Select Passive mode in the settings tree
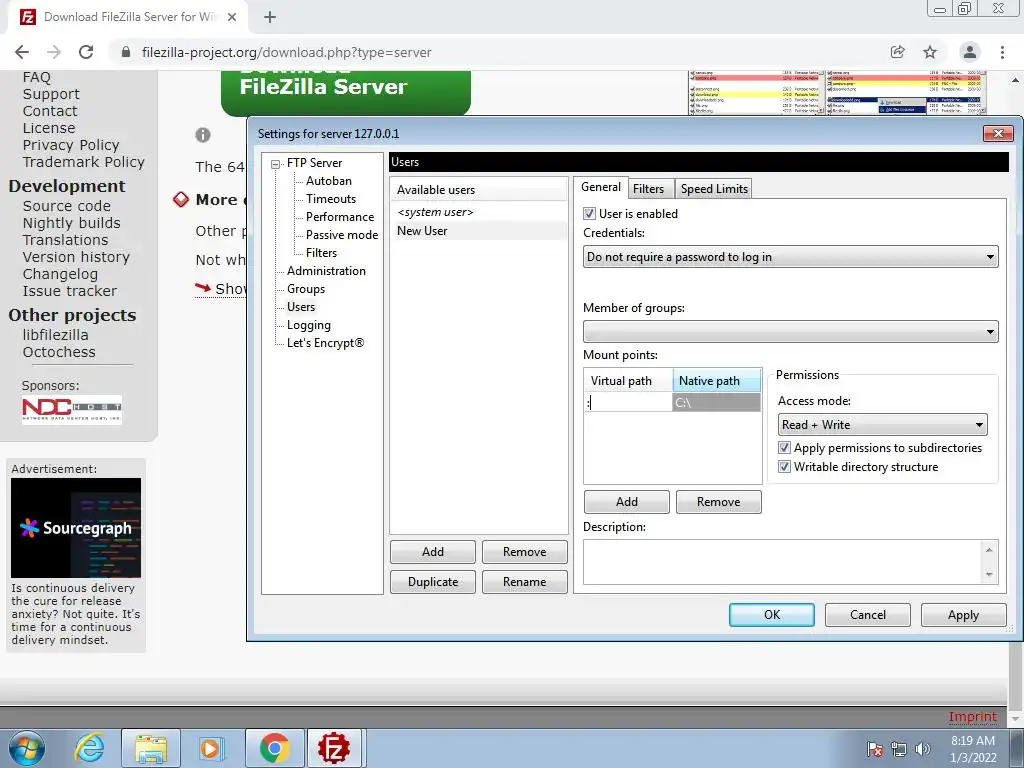1024x768 pixels. [342, 235]
